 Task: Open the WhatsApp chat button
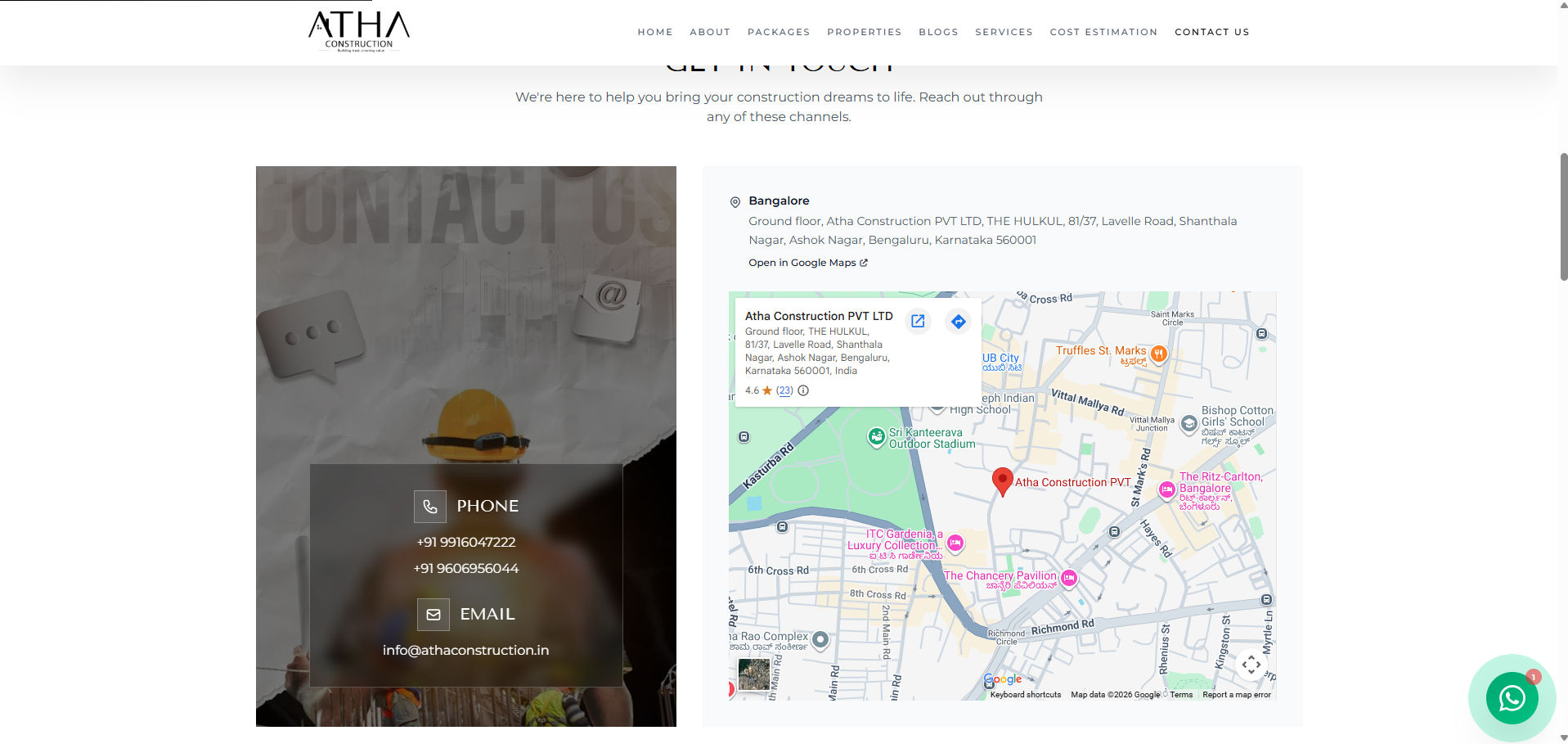point(1512,698)
